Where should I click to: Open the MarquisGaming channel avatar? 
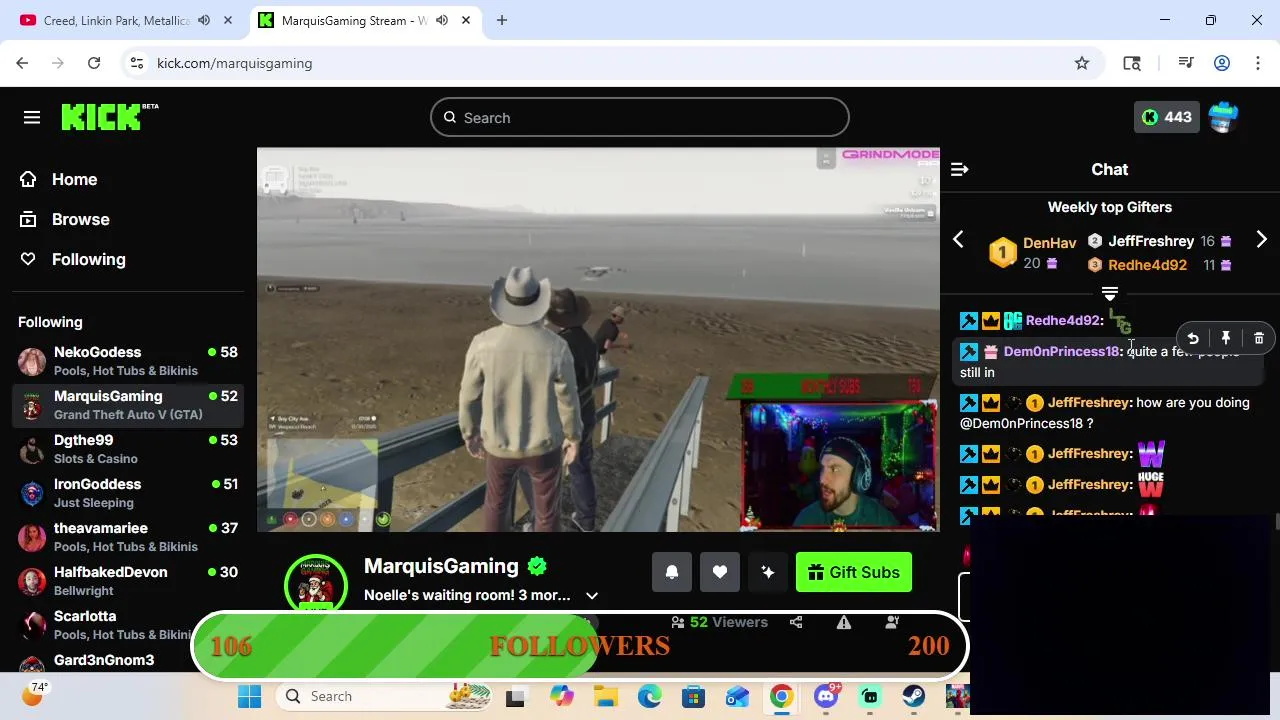pos(316,584)
